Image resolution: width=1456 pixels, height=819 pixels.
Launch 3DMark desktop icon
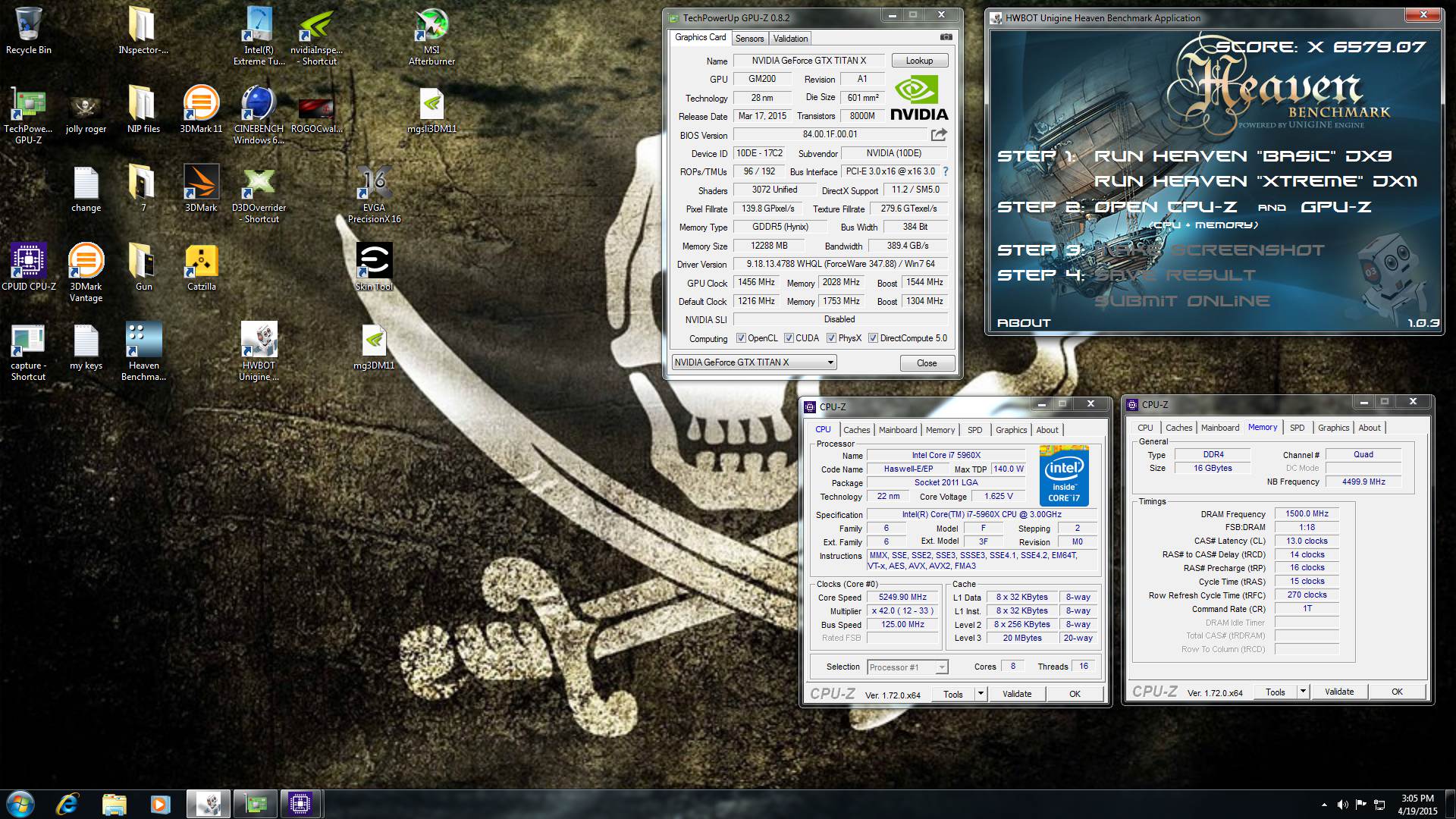(x=201, y=188)
